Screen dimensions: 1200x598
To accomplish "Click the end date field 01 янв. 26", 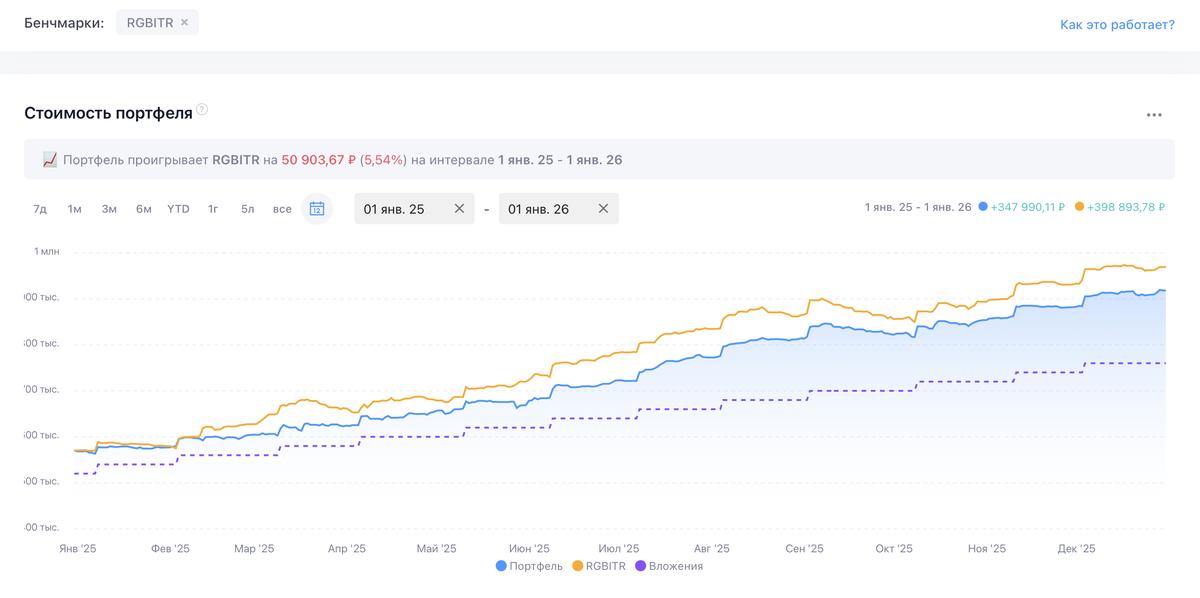I will (x=544, y=209).
